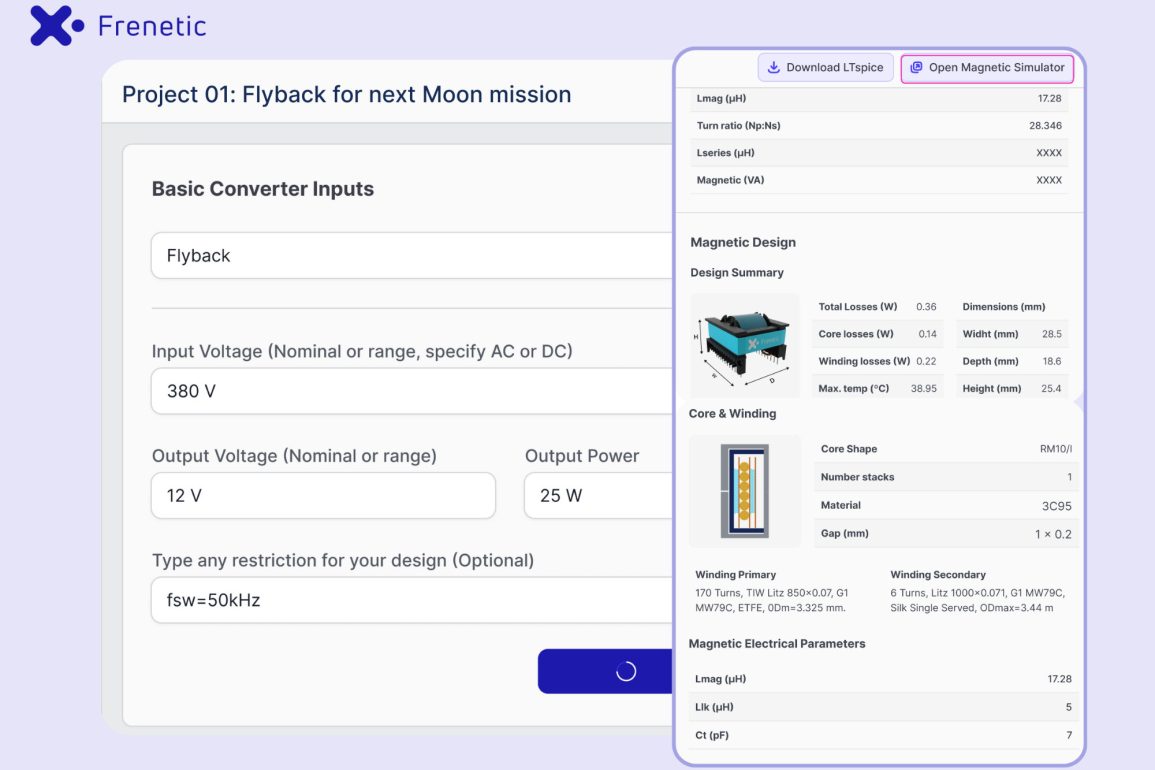The height and width of the screenshot is (770, 1155).
Task: Click the loading spinner on the blue button
Action: click(626, 671)
